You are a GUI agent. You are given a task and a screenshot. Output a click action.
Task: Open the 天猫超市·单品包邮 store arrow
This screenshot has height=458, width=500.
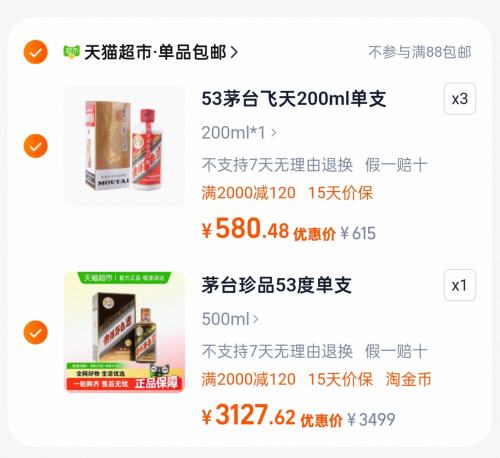(x=234, y=52)
